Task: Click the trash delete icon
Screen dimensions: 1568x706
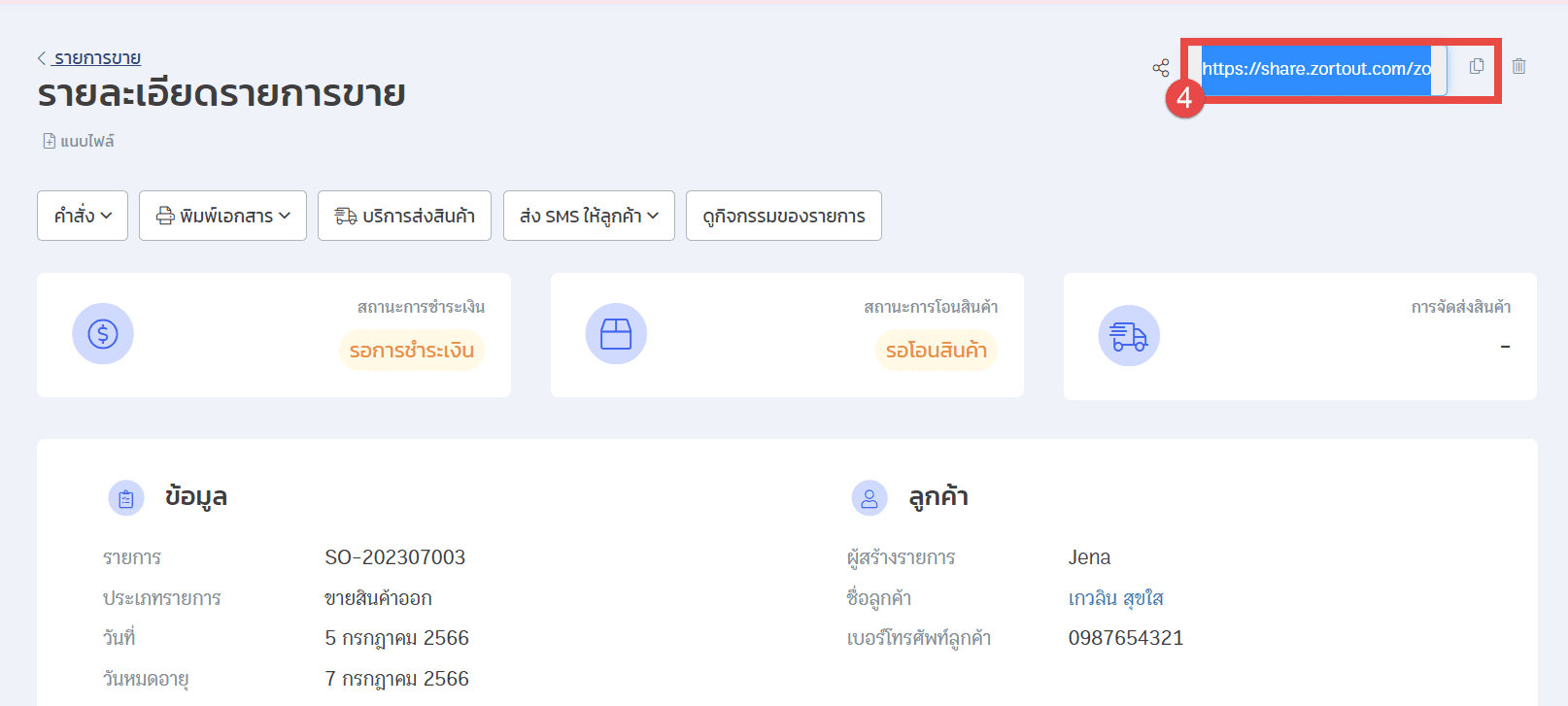Action: [x=1518, y=66]
